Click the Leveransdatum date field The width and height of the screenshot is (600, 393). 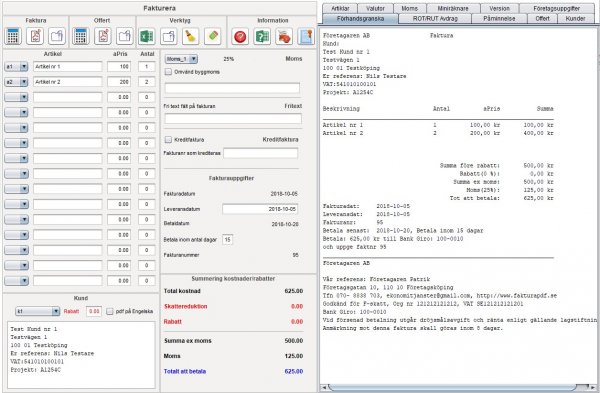(x=260, y=209)
